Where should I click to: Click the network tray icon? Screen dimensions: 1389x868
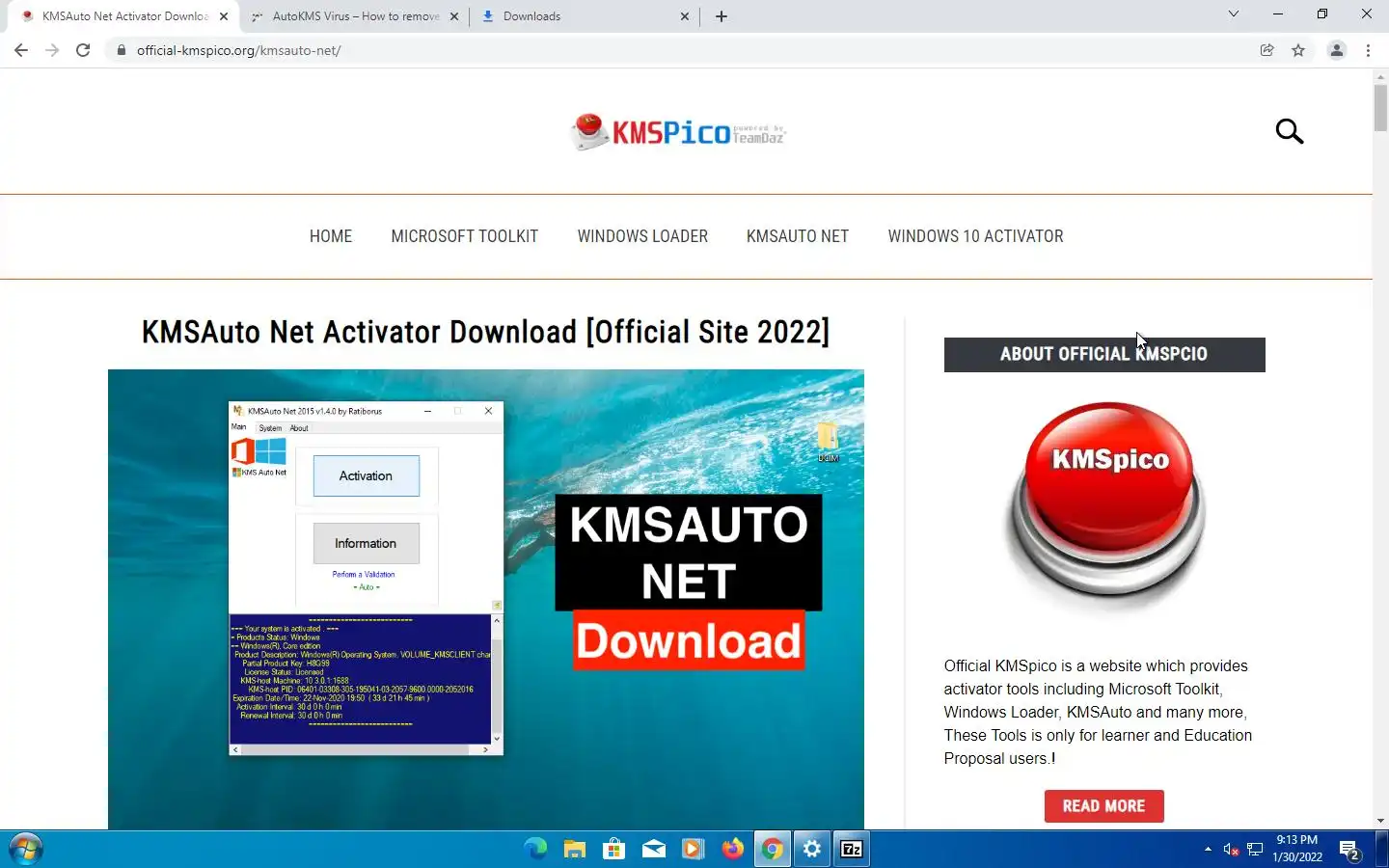(1255, 849)
